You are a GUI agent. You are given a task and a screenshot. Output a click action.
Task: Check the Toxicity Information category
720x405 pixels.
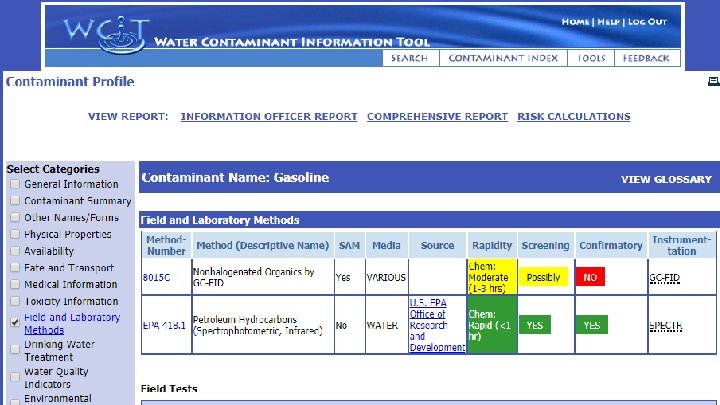click(15, 301)
